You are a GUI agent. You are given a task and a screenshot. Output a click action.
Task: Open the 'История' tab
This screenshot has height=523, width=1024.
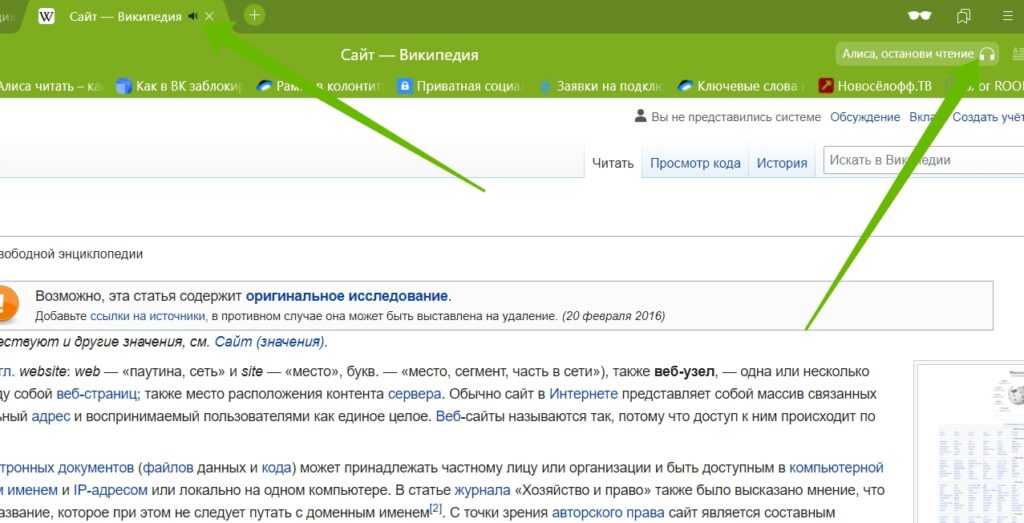point(781,163)
